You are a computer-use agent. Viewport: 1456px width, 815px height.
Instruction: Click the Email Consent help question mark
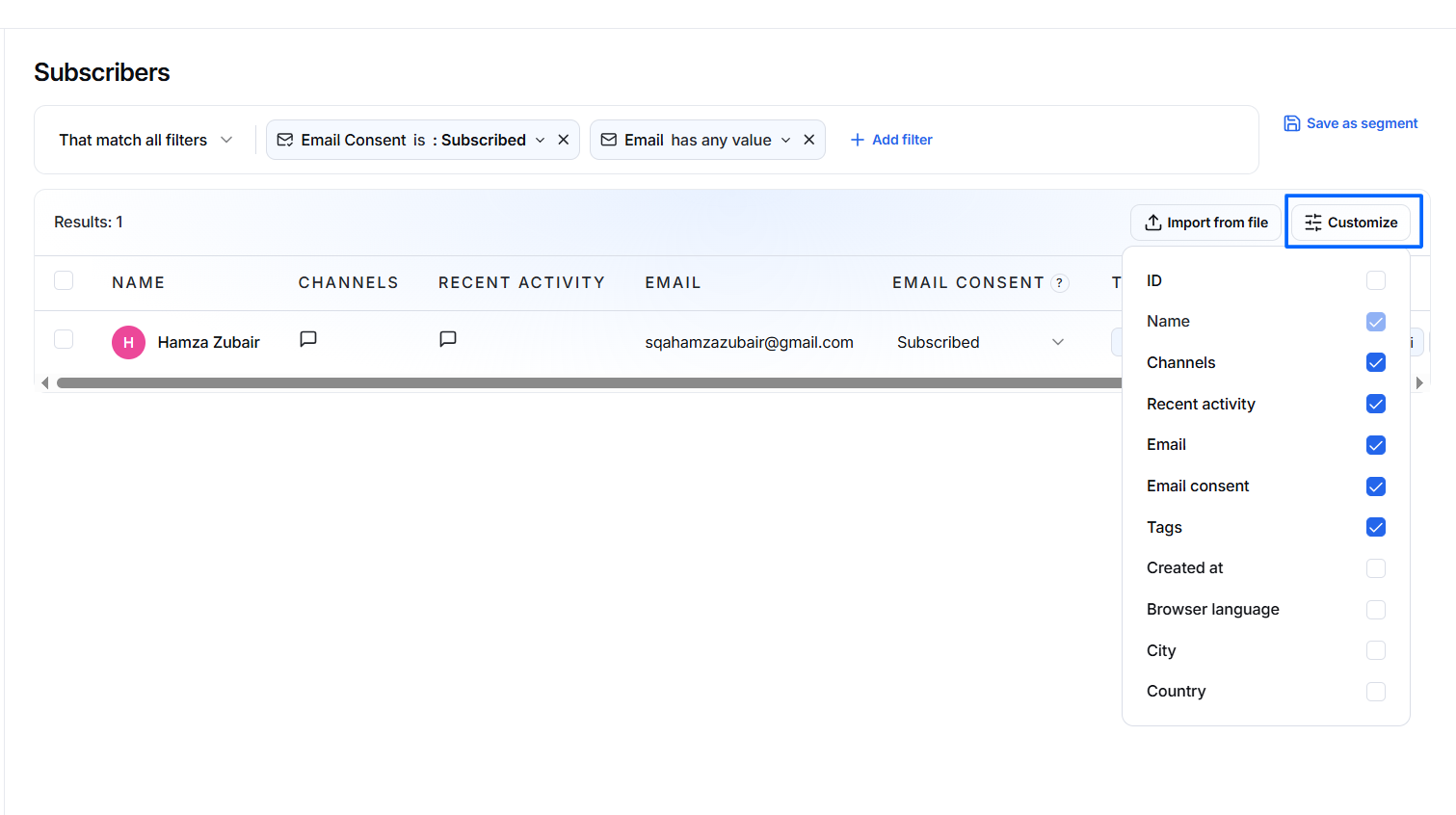pos(1060,283)
